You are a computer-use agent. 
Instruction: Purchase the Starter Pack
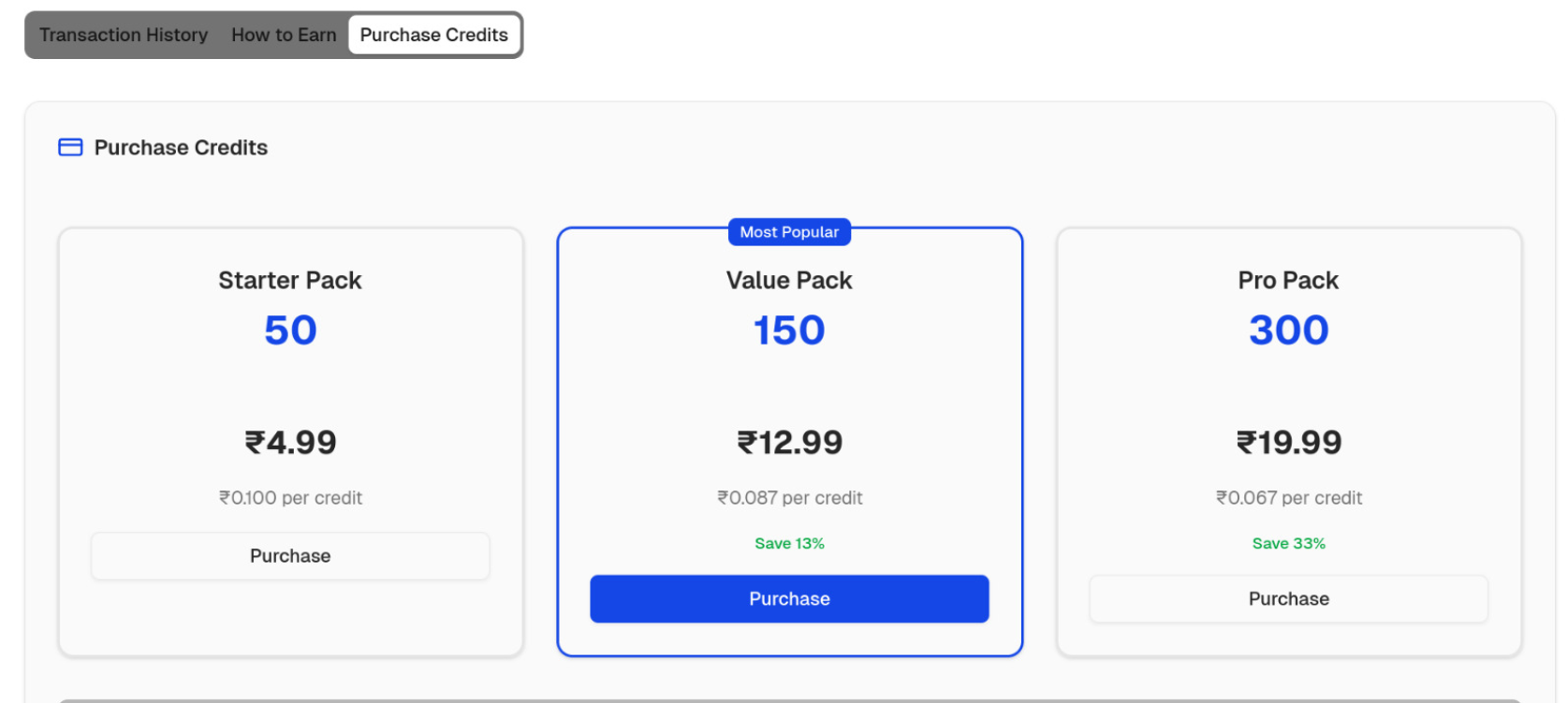290,556
